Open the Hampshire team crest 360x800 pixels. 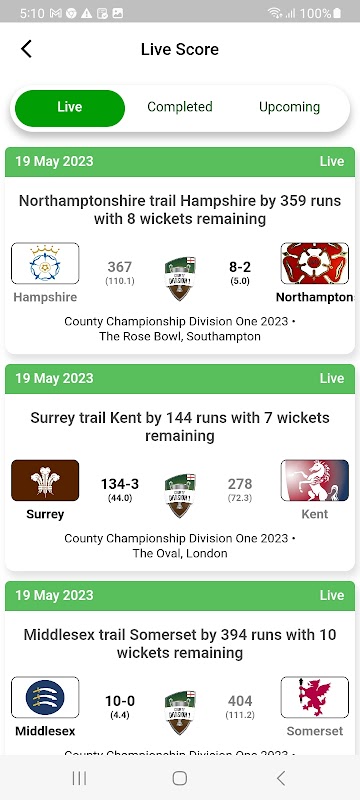click(45, 263)
